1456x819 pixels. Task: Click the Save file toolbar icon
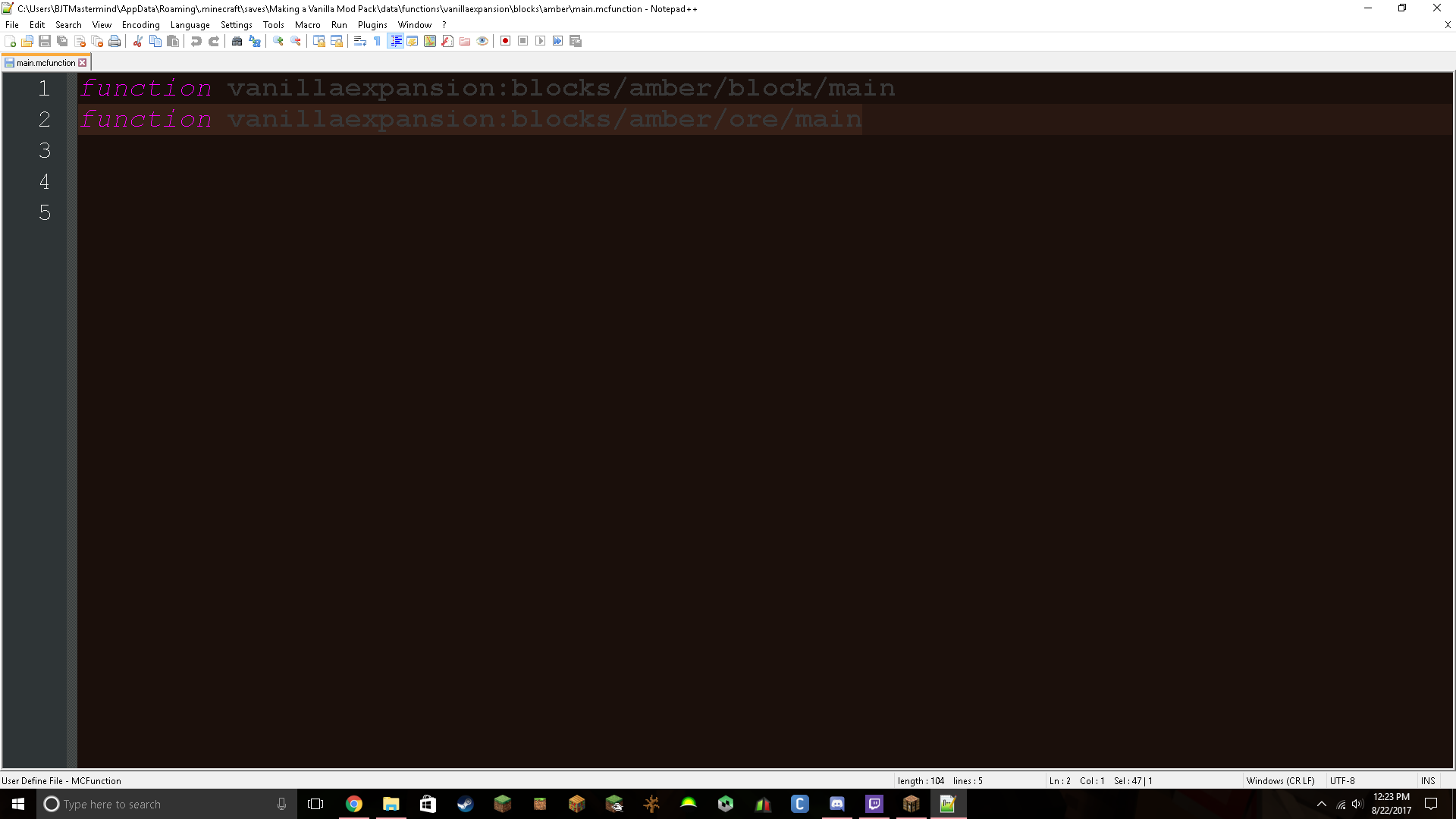(45, 41)
